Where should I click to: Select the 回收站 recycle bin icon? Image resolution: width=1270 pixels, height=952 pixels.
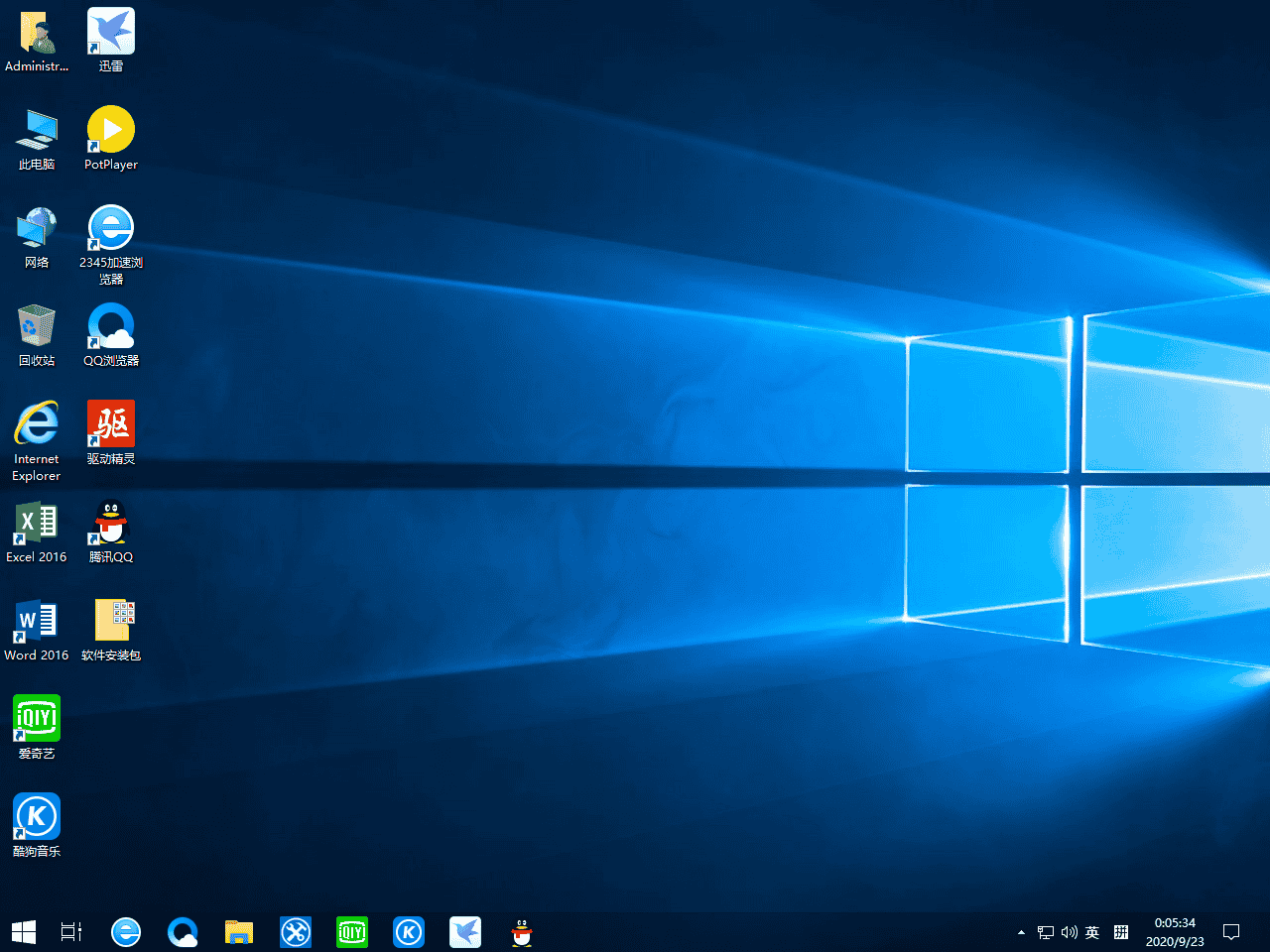point(37,335)
